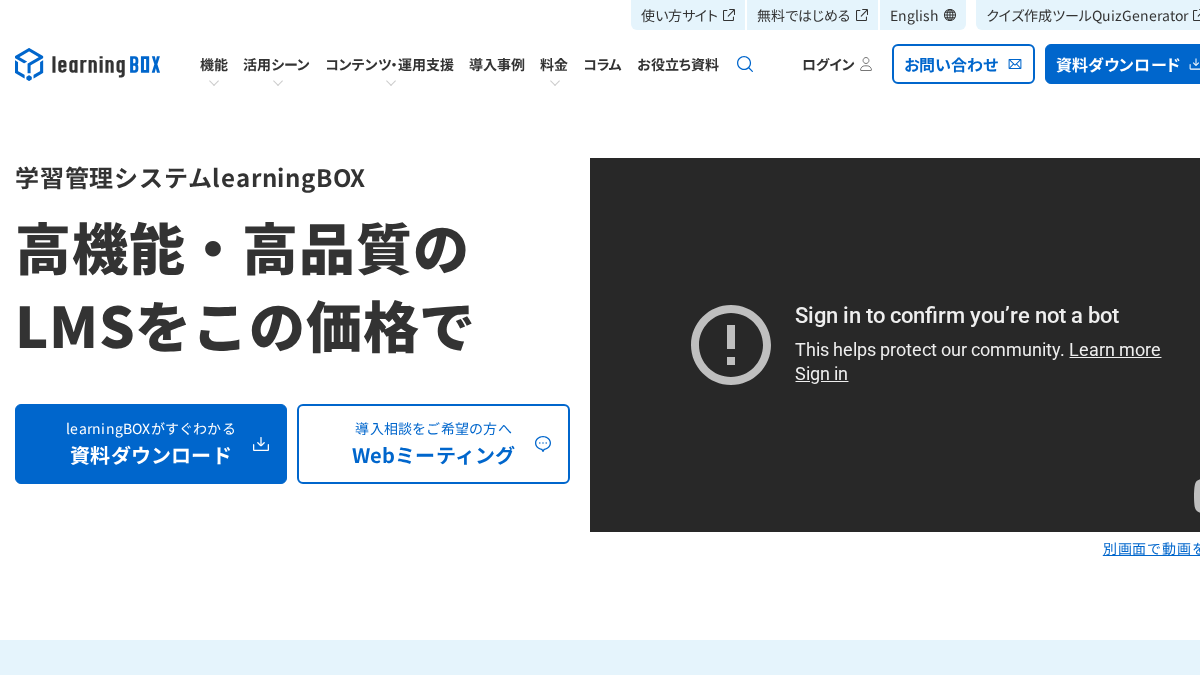Click header 資料ダウンロード button
This screenshot has height=675, width=1200.
tap(1122, 64)
